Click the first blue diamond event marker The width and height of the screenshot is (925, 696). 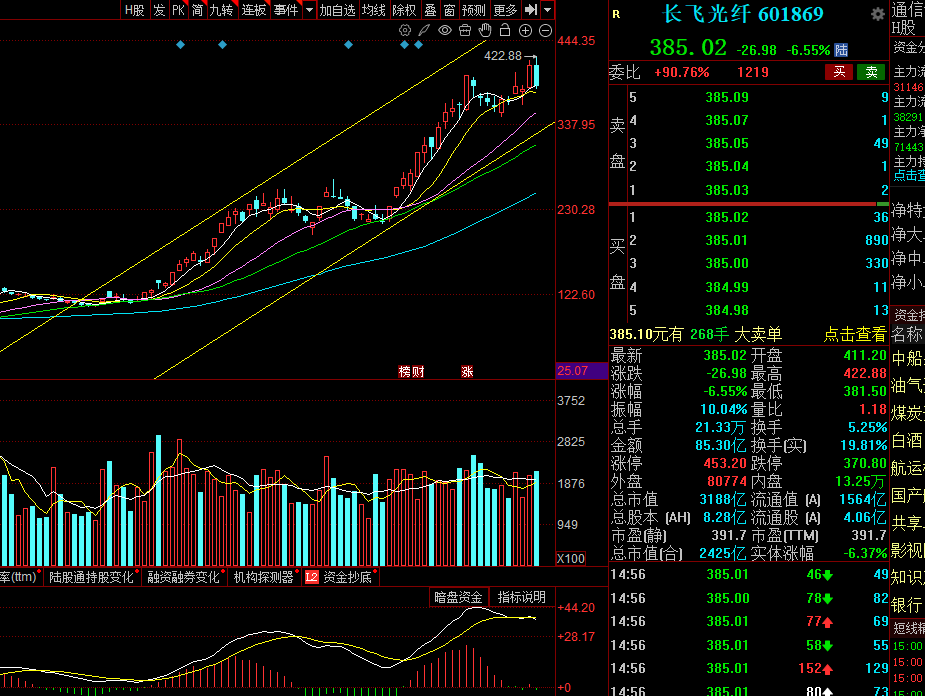[181, 45]
